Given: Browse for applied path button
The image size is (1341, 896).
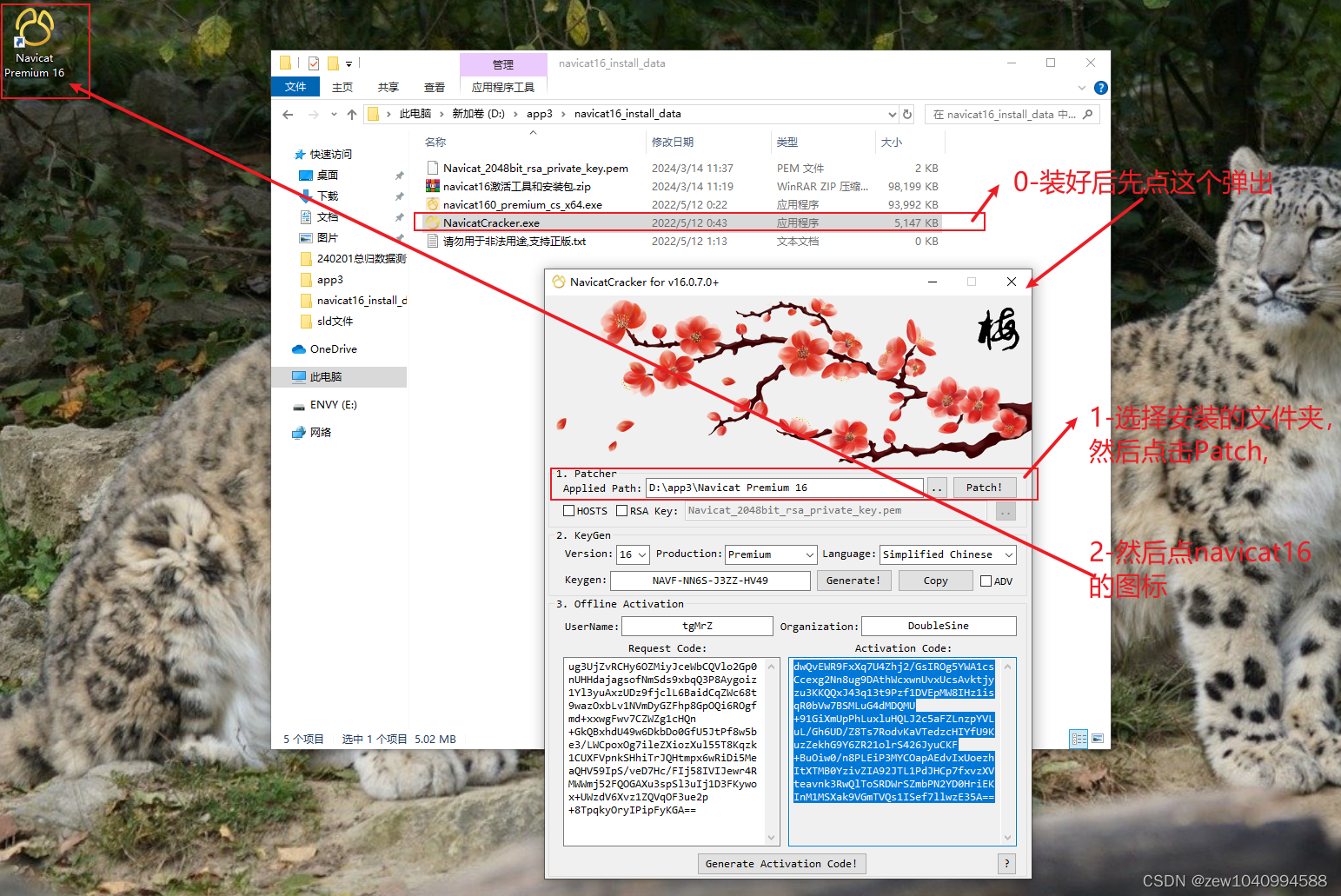Looking at the screenshot, I should coord(937,488).
